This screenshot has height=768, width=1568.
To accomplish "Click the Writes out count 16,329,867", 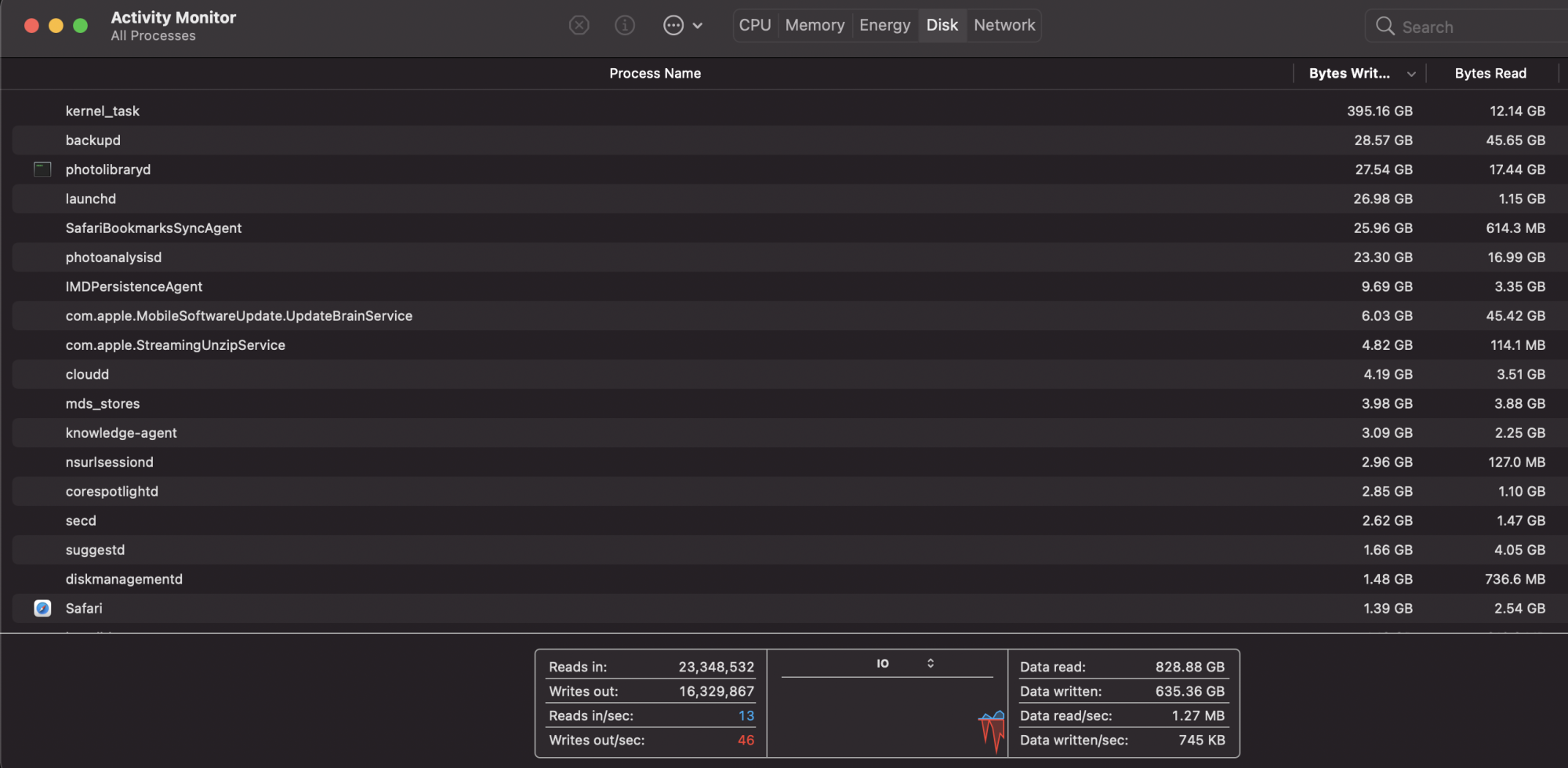I will (717, 692).
